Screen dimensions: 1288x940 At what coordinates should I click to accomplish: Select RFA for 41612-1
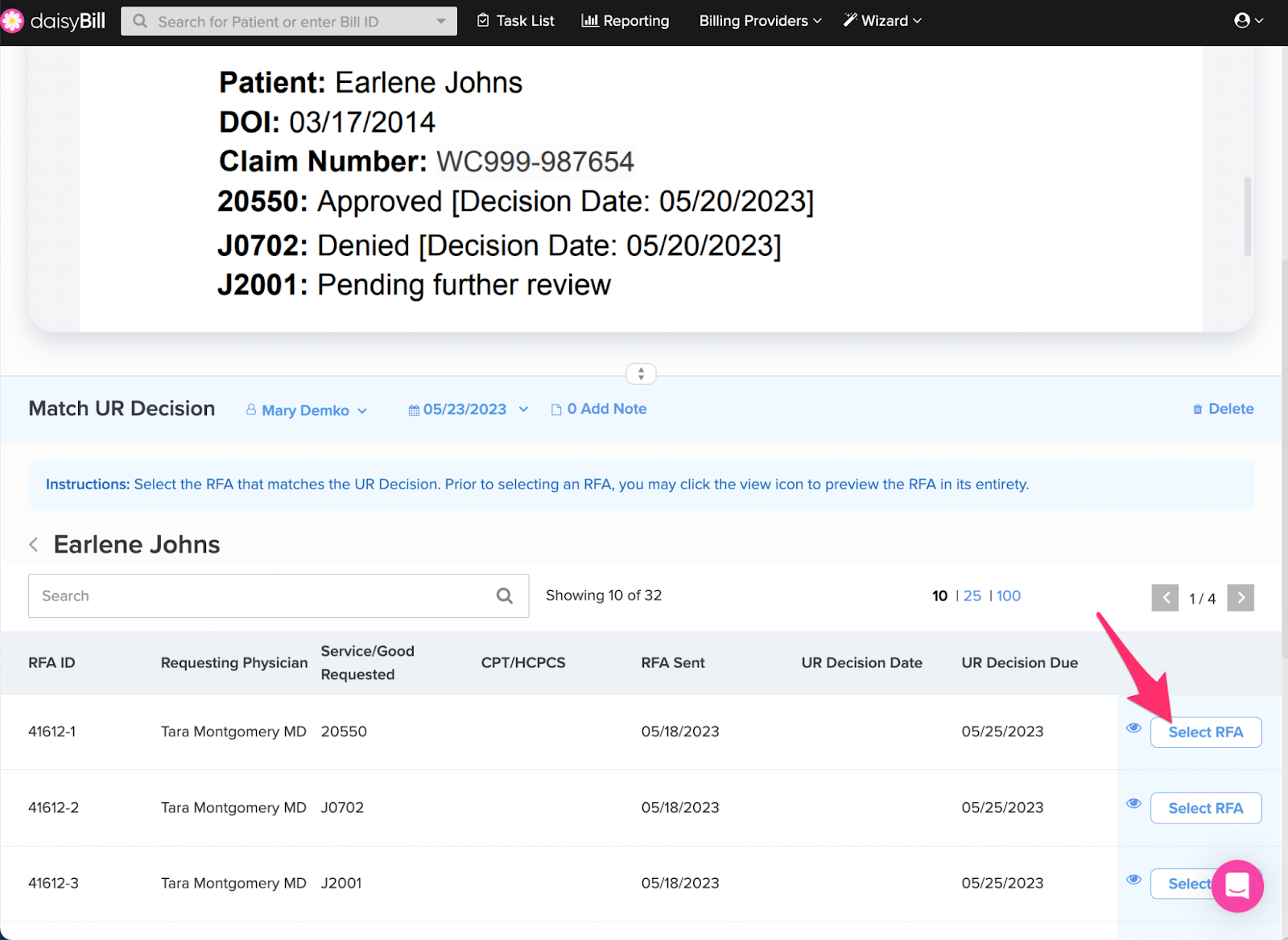[1205, 732]
